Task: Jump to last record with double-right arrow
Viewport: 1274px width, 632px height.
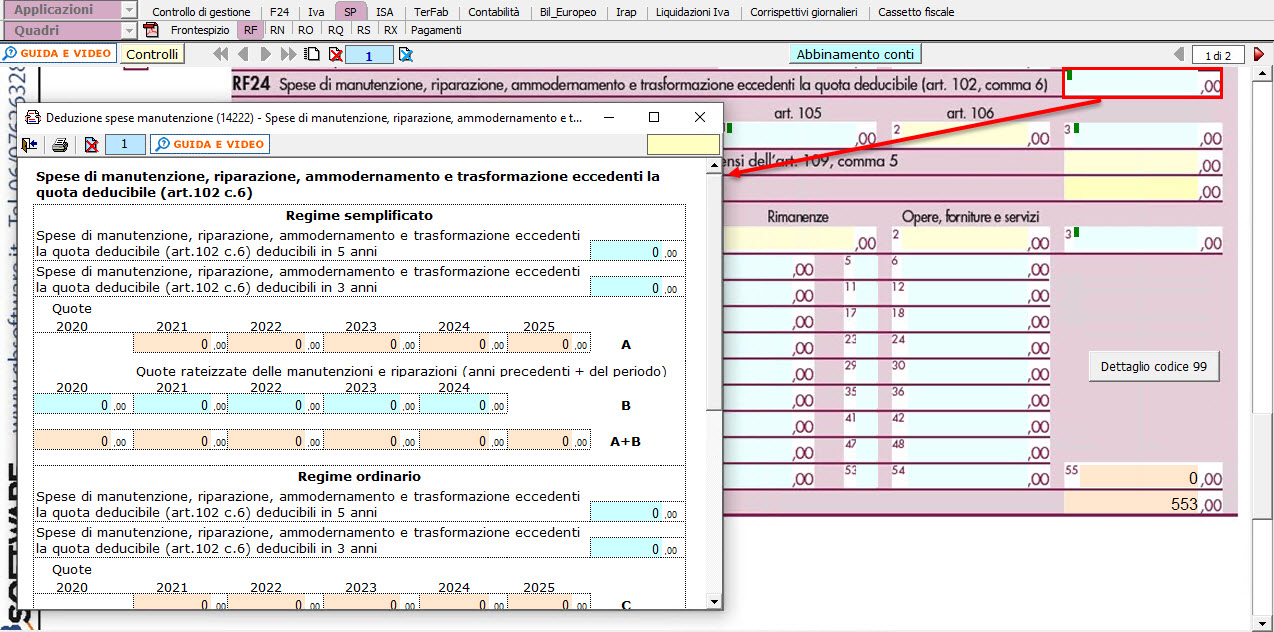Action: (x=288, y=54)
